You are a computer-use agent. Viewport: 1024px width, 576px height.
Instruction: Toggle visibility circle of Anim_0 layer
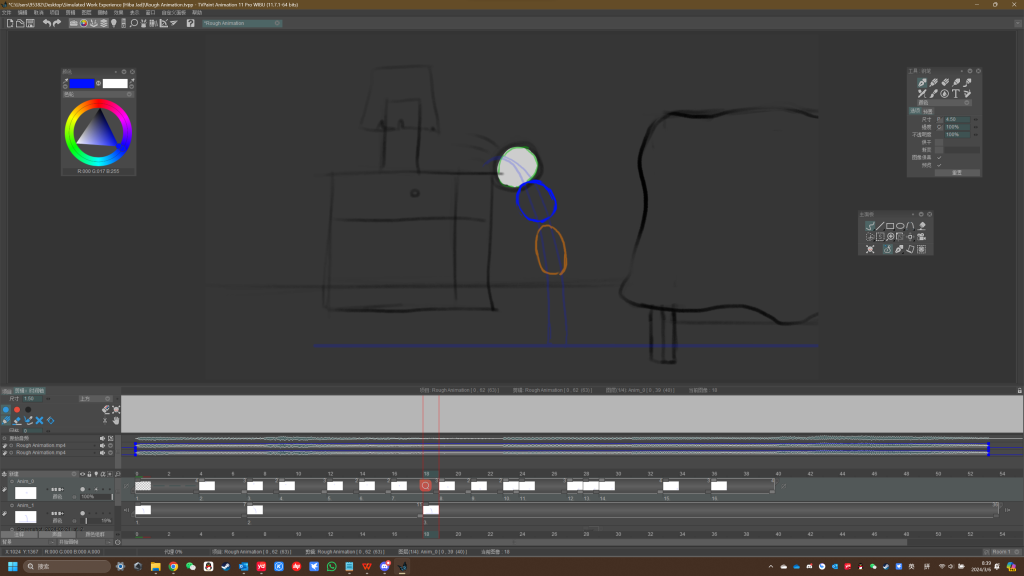[x=82, y=488]
